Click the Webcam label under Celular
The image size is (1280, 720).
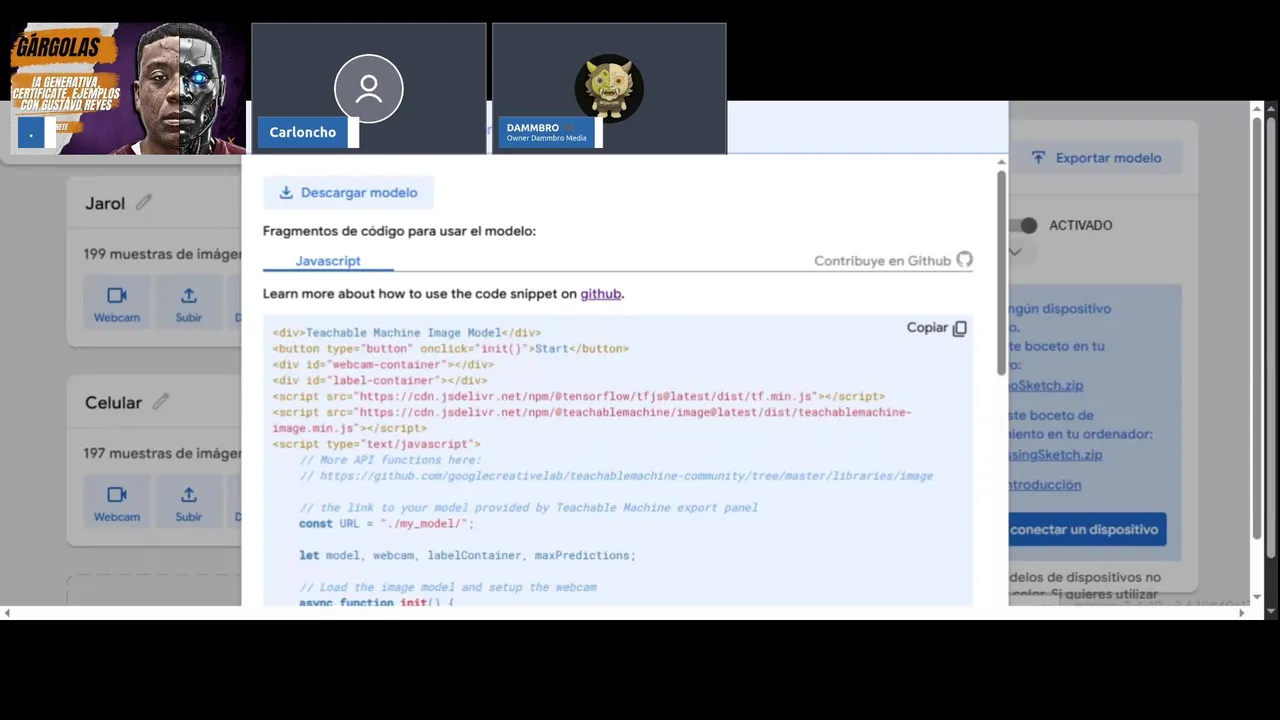point(117,517)
